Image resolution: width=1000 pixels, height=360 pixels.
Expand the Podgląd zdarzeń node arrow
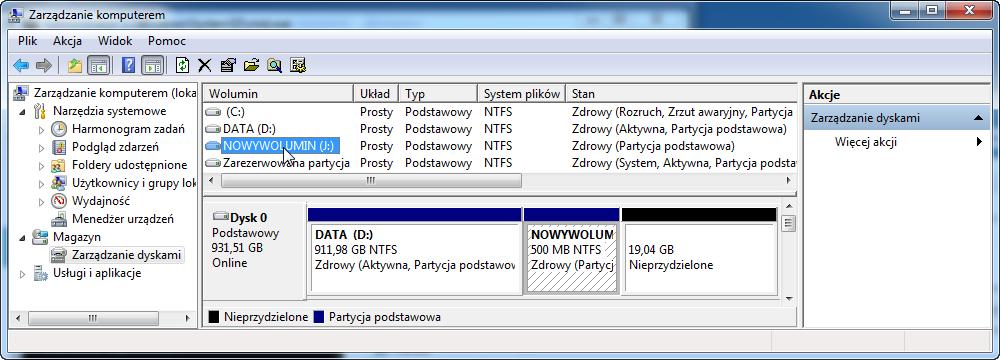pyautogui.click(x=42, y=147)
